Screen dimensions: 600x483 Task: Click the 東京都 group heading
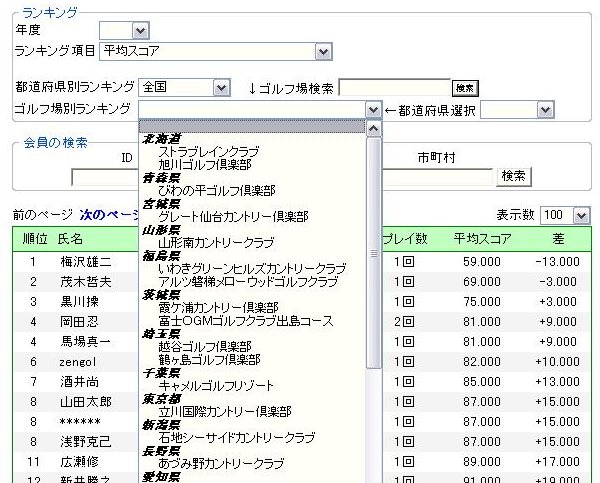161,399
